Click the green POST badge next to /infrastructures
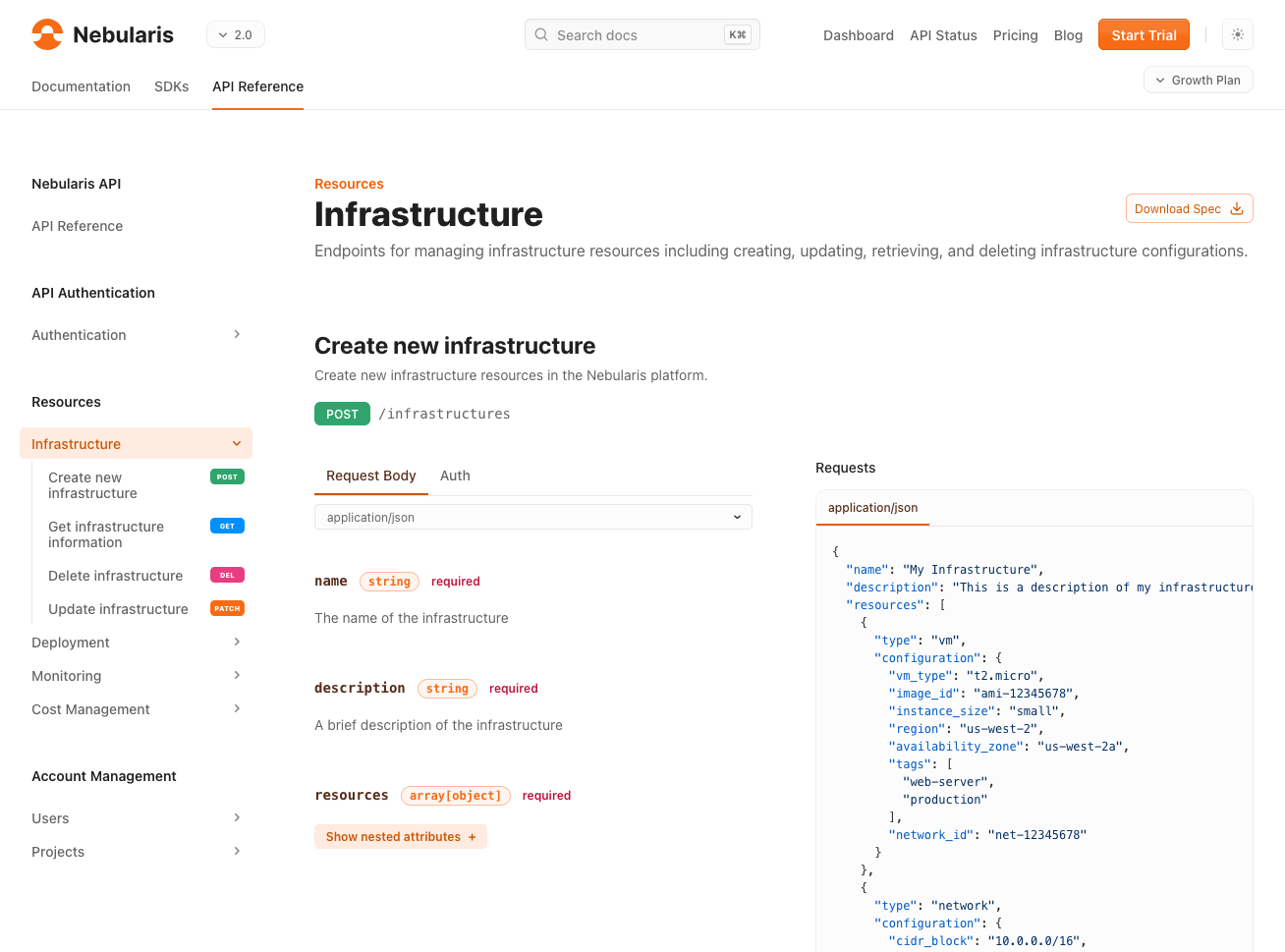 pyautogui.click(x=342, y=414)
